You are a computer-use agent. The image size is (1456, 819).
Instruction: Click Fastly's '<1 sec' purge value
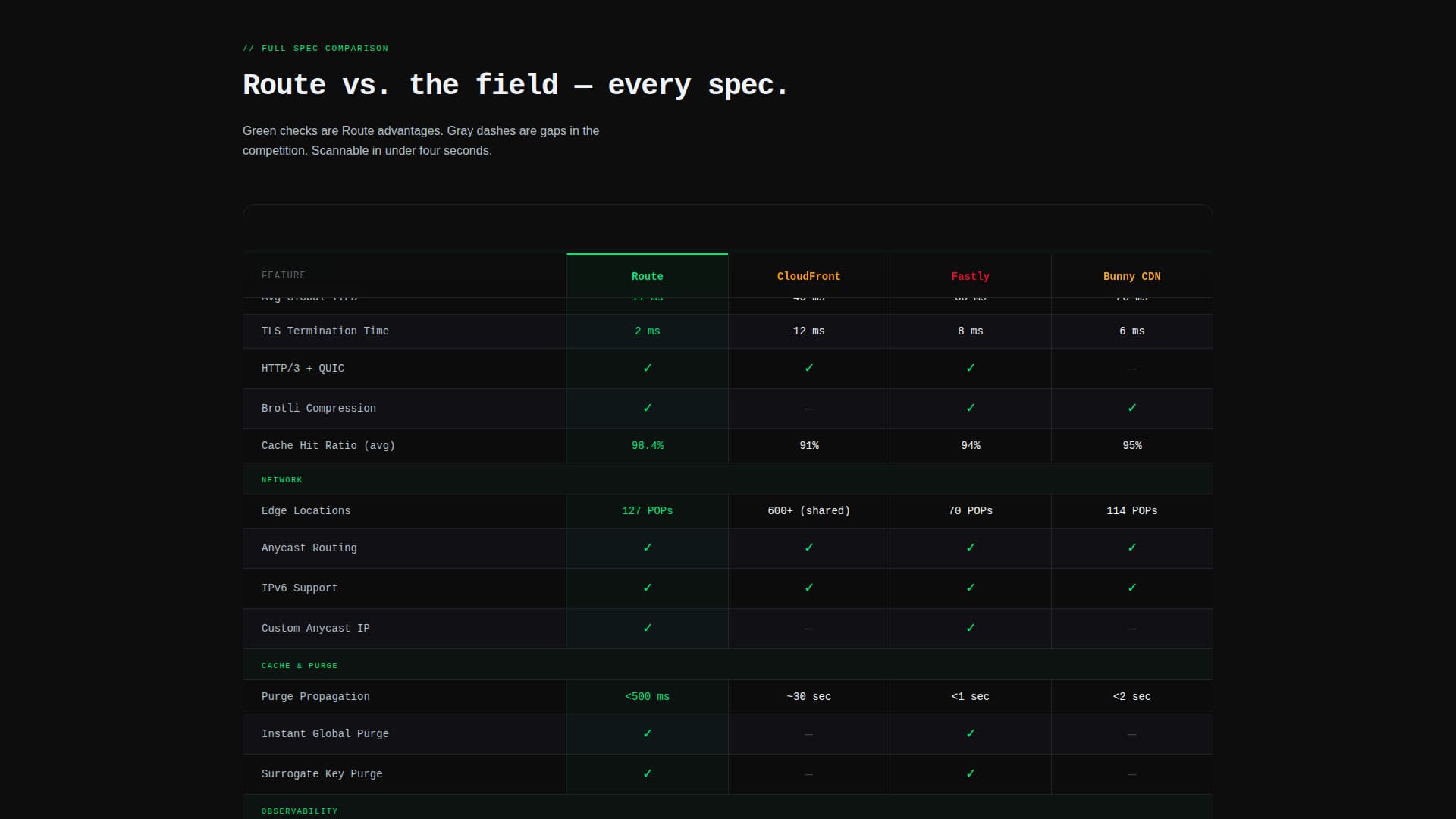coord(970,697)
